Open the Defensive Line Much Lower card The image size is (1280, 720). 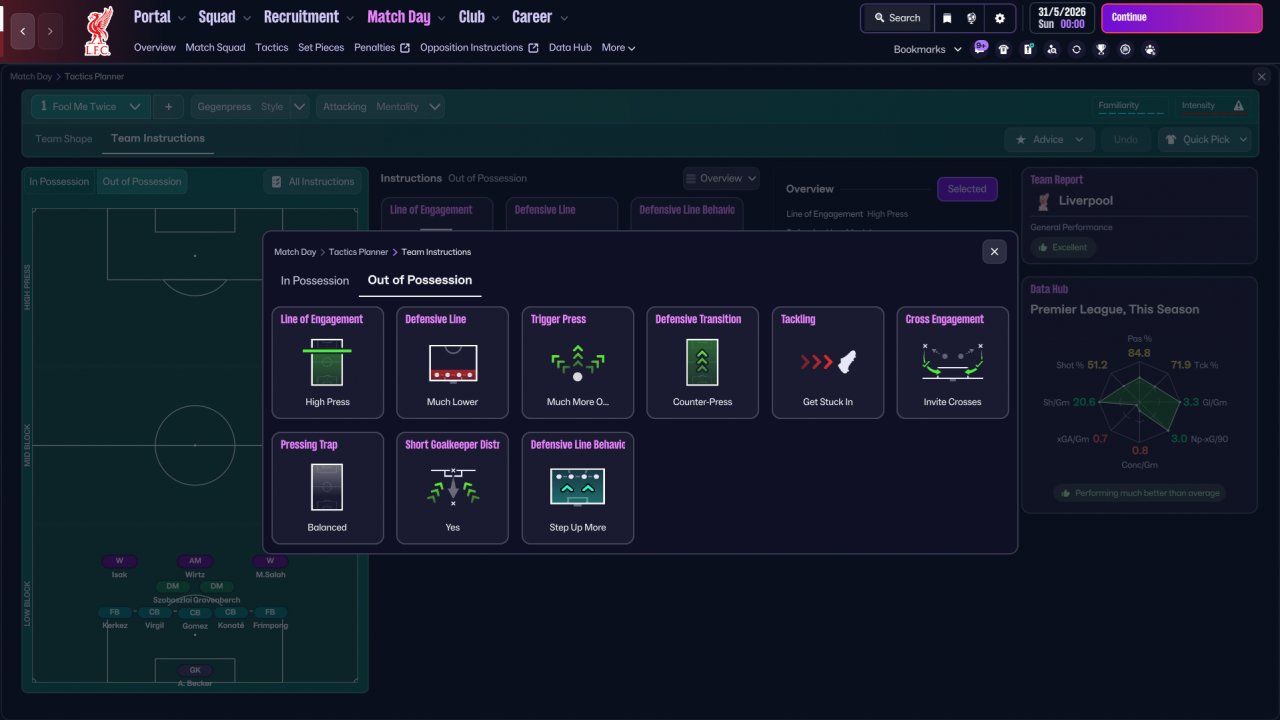coord(452,362)
